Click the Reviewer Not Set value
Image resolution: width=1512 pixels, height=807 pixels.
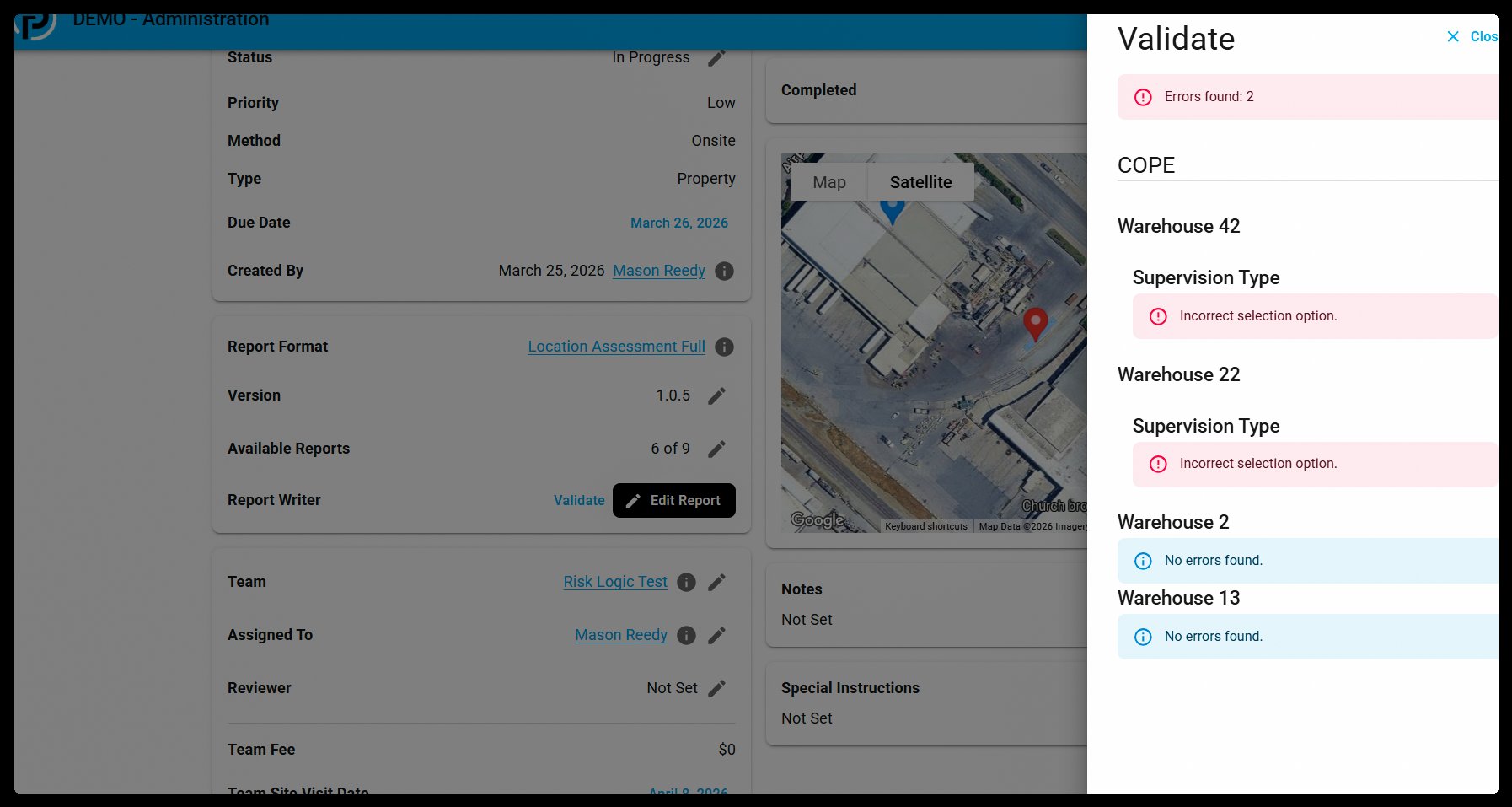coord(672,688)
